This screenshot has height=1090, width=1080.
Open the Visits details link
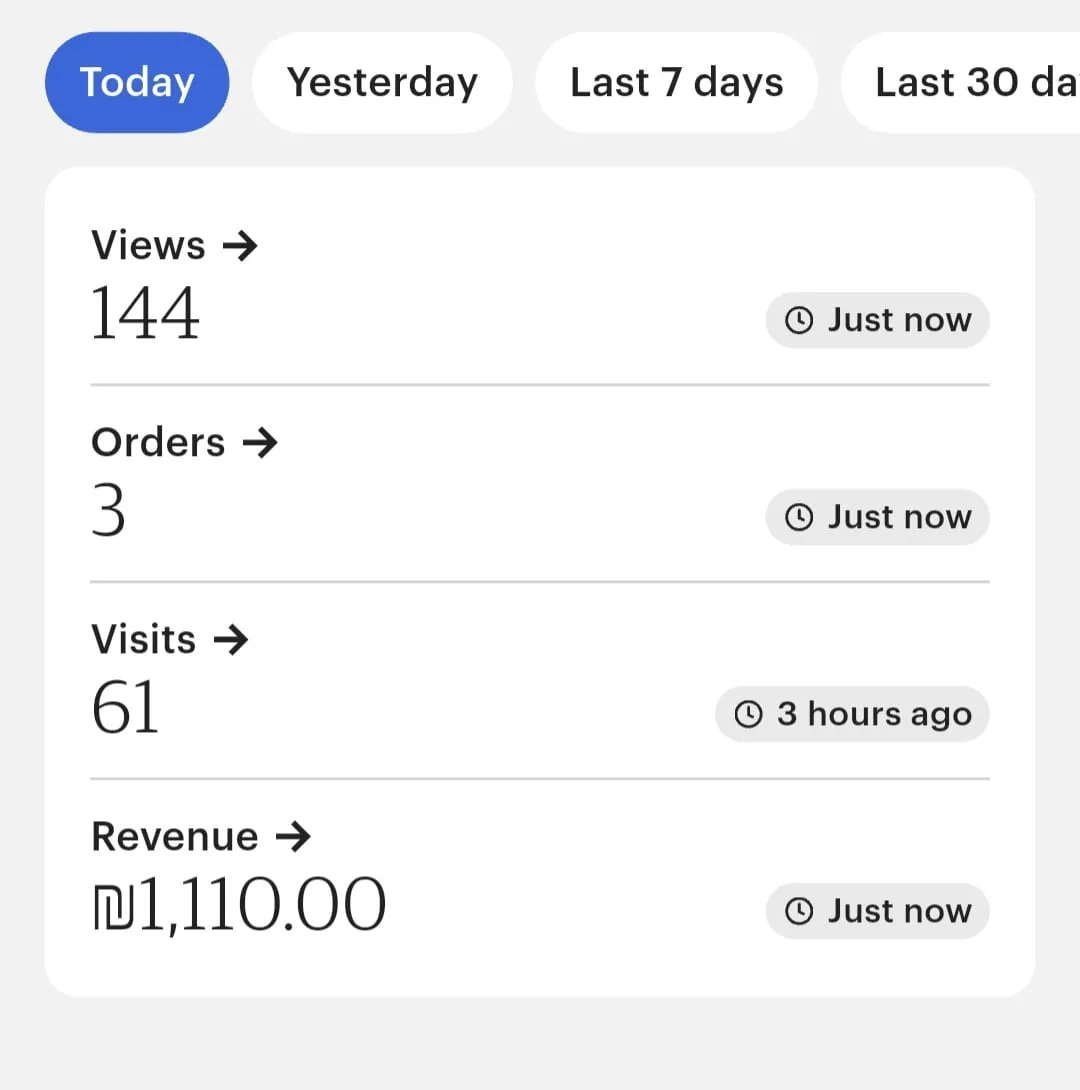tap(143, 640)
